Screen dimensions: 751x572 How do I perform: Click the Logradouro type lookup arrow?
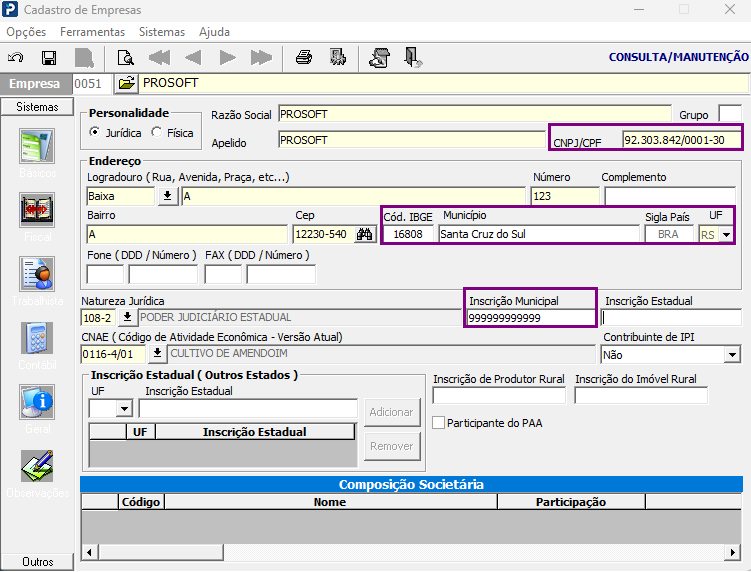[168, 196]
